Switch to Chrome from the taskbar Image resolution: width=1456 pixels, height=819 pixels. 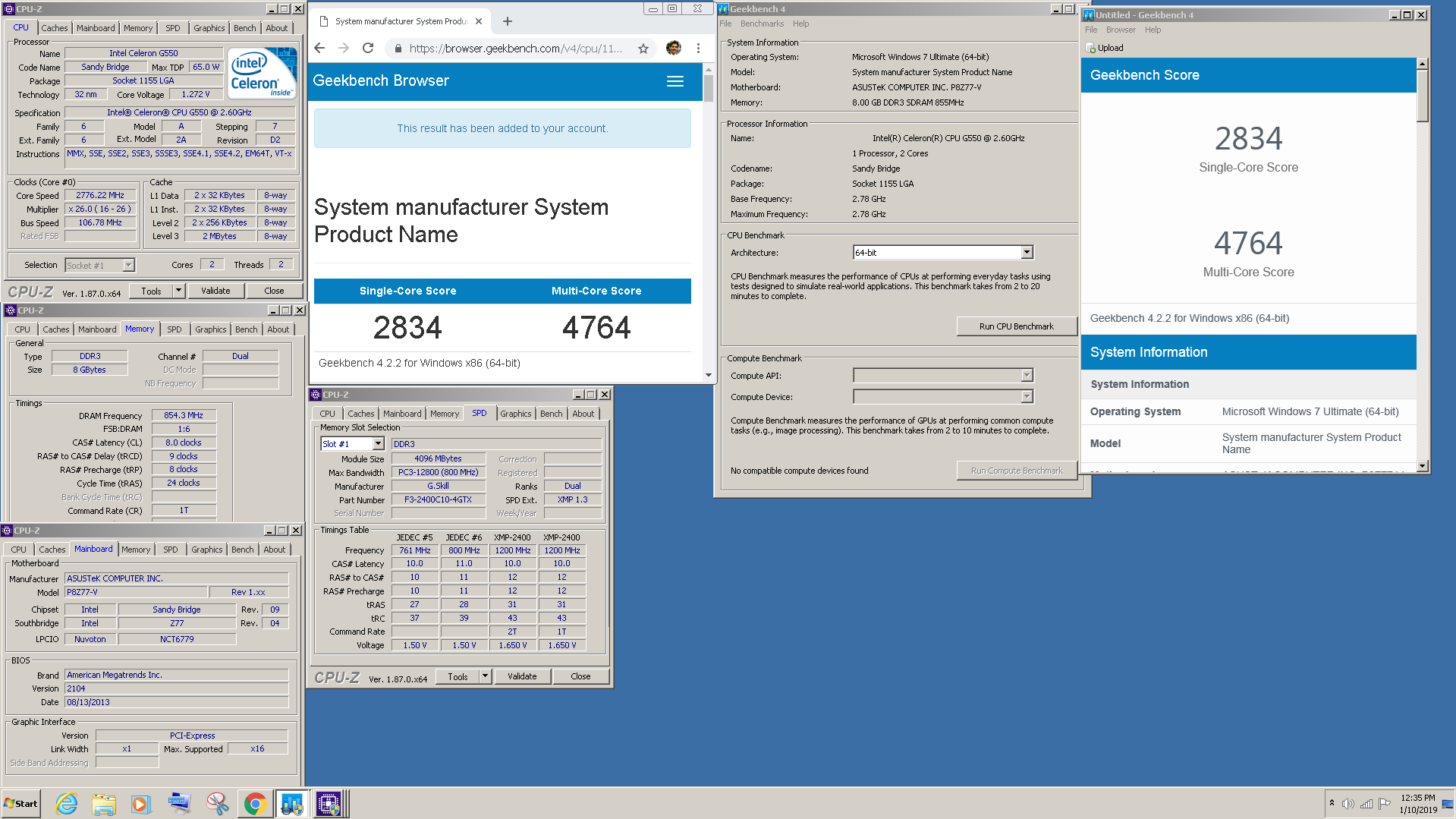[x=255, y=803]
